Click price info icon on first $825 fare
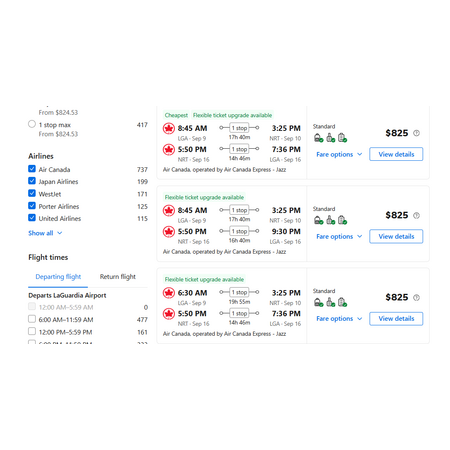 tap(416, 133)
